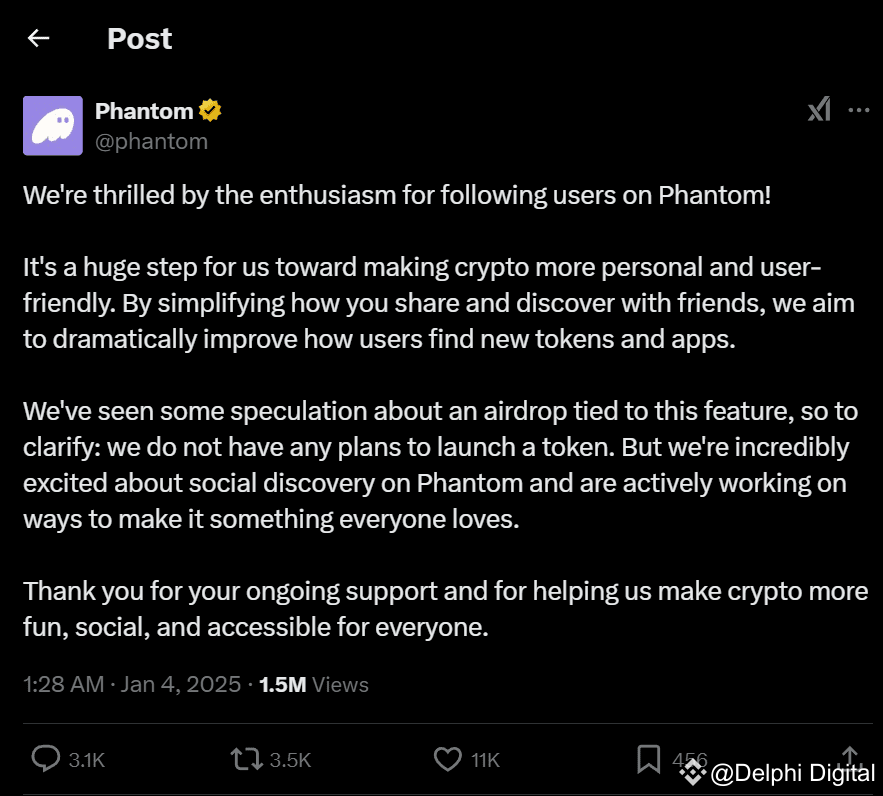Click the @Delphi Digital watermark text
Screen dimensions: 883x796
(792, 772)
